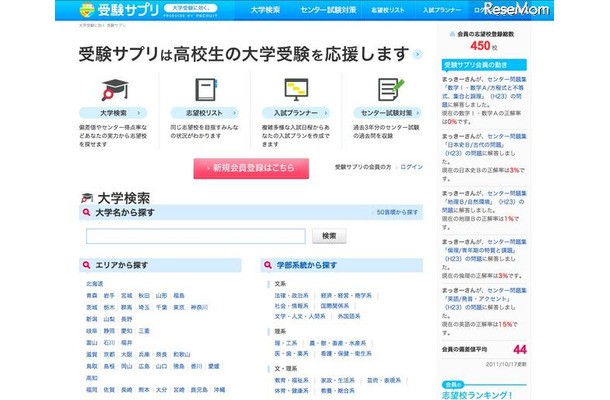Open 志望校リスト in the top navigation bar
The height and width of the screenshot is (400, 610).
point(387,11)
